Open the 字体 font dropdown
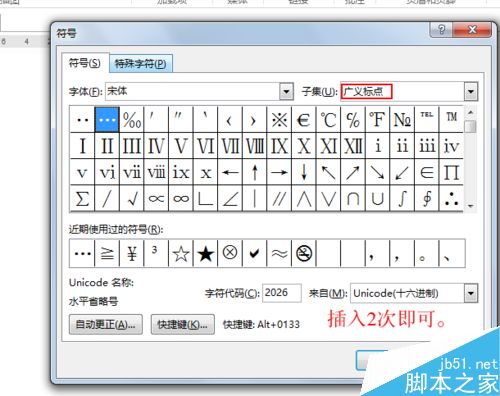The width and height of the screenshot is (500, 396). tap(286, 91)
